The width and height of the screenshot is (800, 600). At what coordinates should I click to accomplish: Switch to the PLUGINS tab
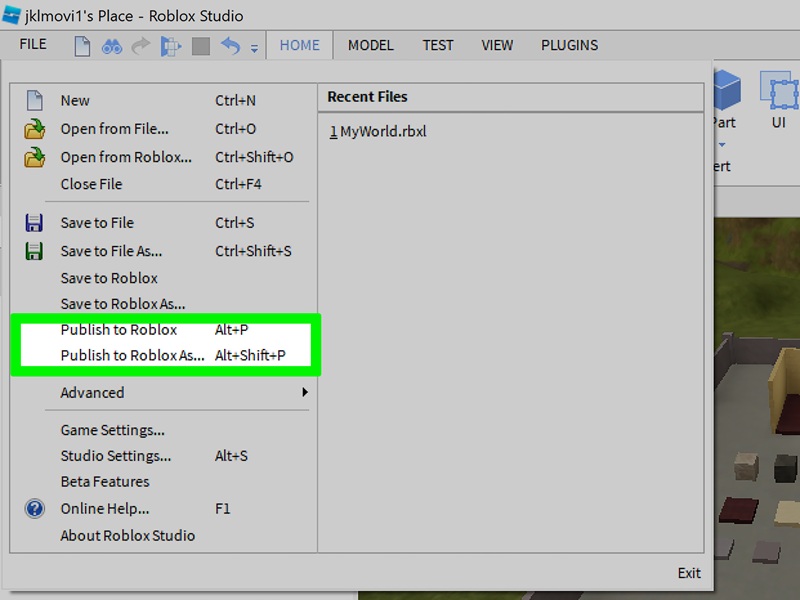[569, 45]
